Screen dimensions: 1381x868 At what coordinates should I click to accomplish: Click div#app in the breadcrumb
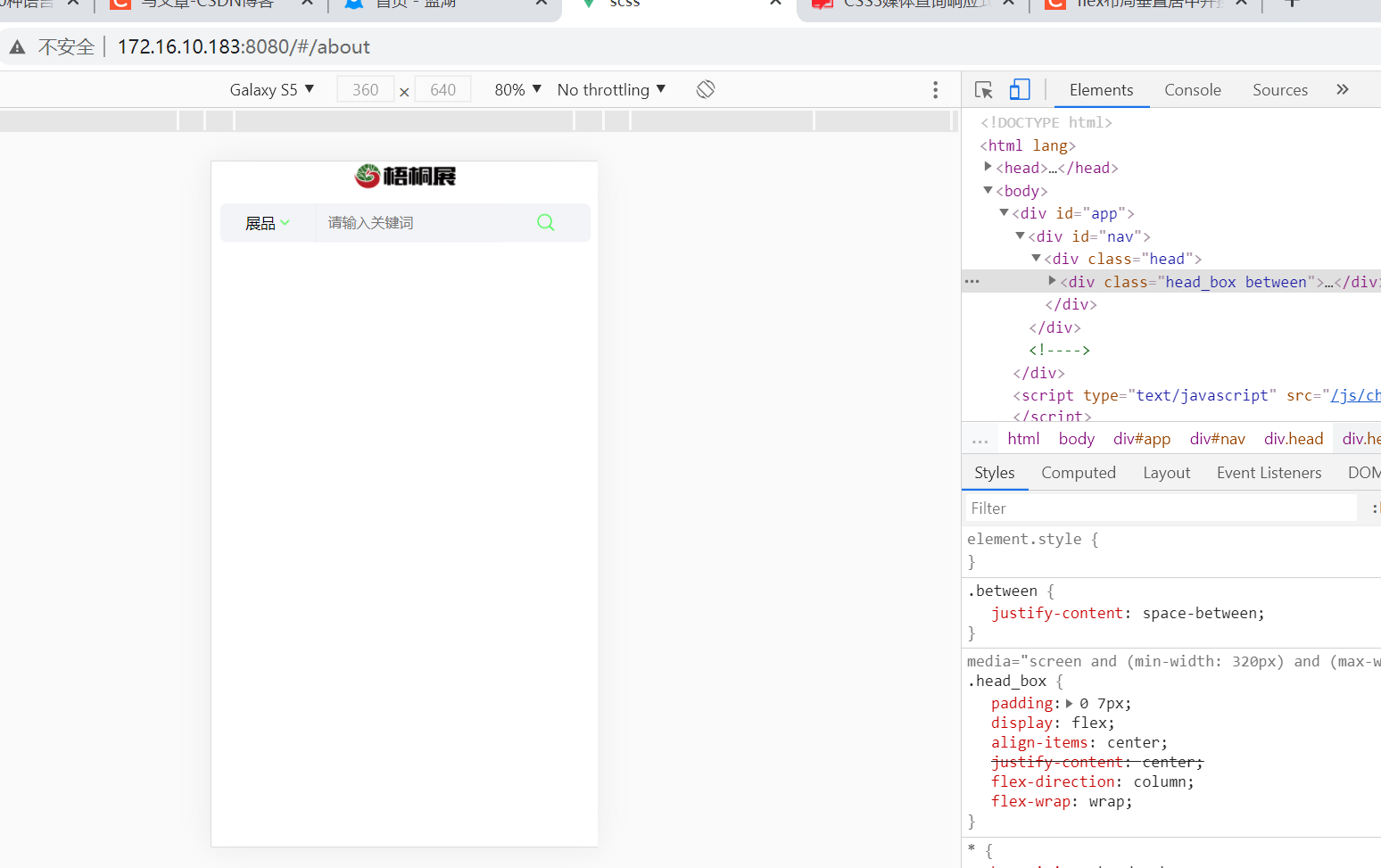pyautogui.click(x=1142, y=439)
